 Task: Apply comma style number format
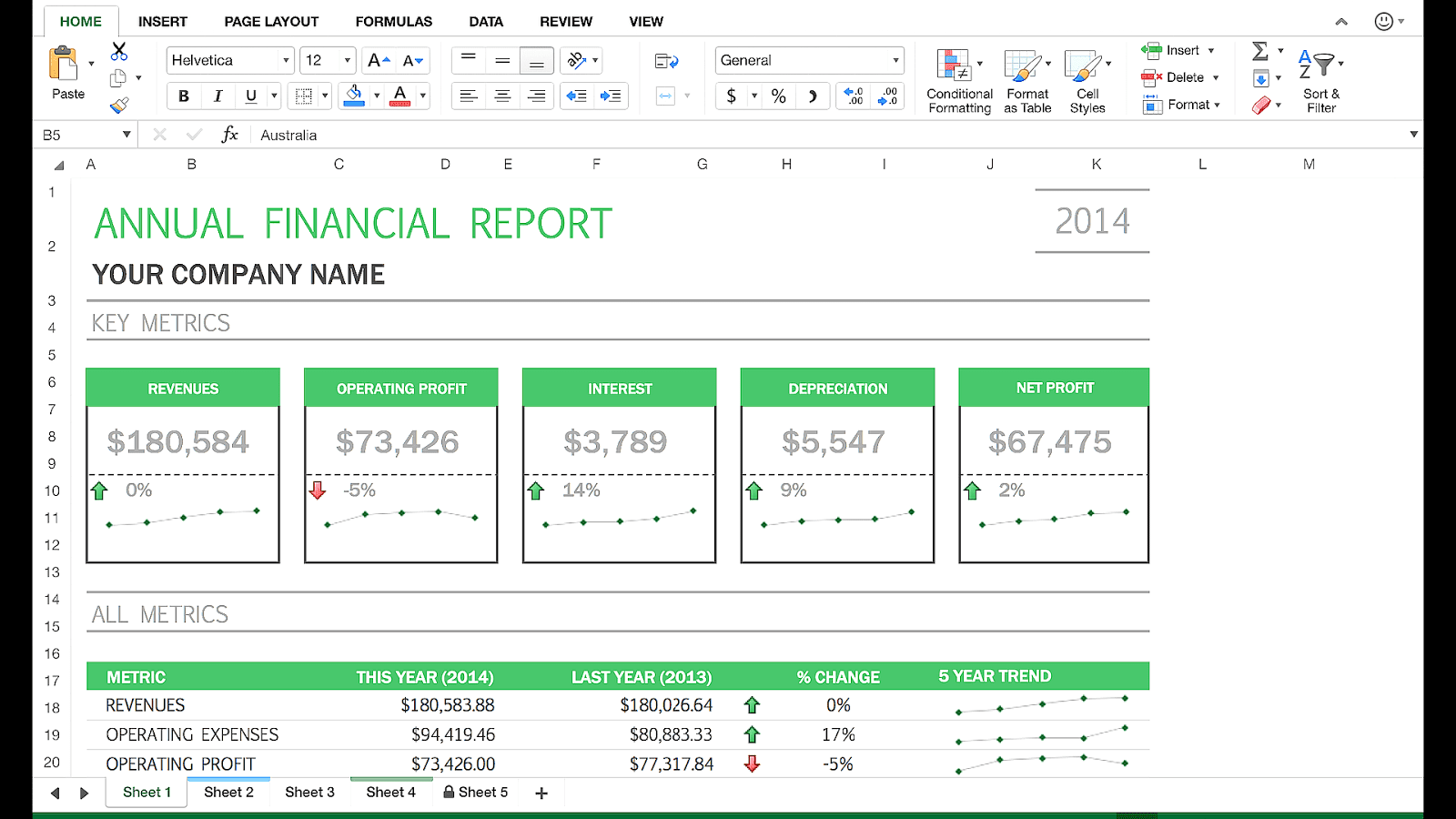coord(813,96)
